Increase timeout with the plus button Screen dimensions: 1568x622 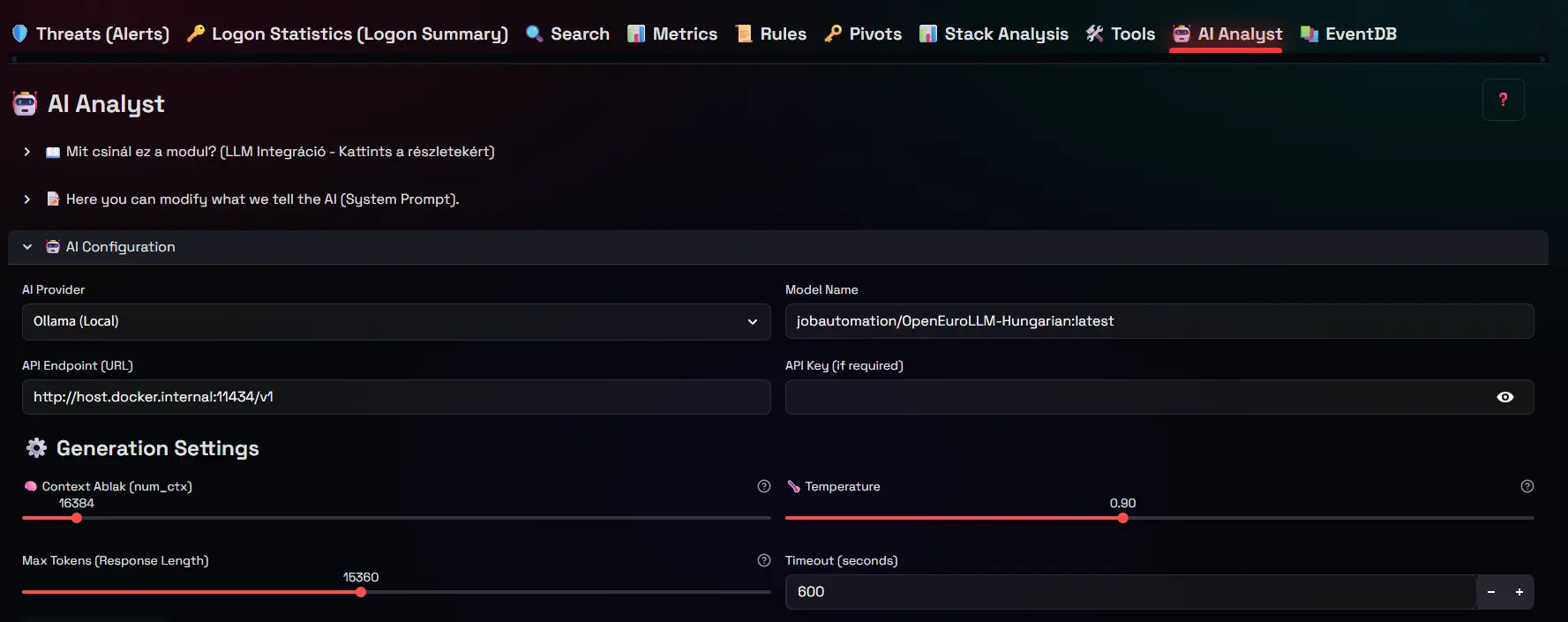(1519, 592)
